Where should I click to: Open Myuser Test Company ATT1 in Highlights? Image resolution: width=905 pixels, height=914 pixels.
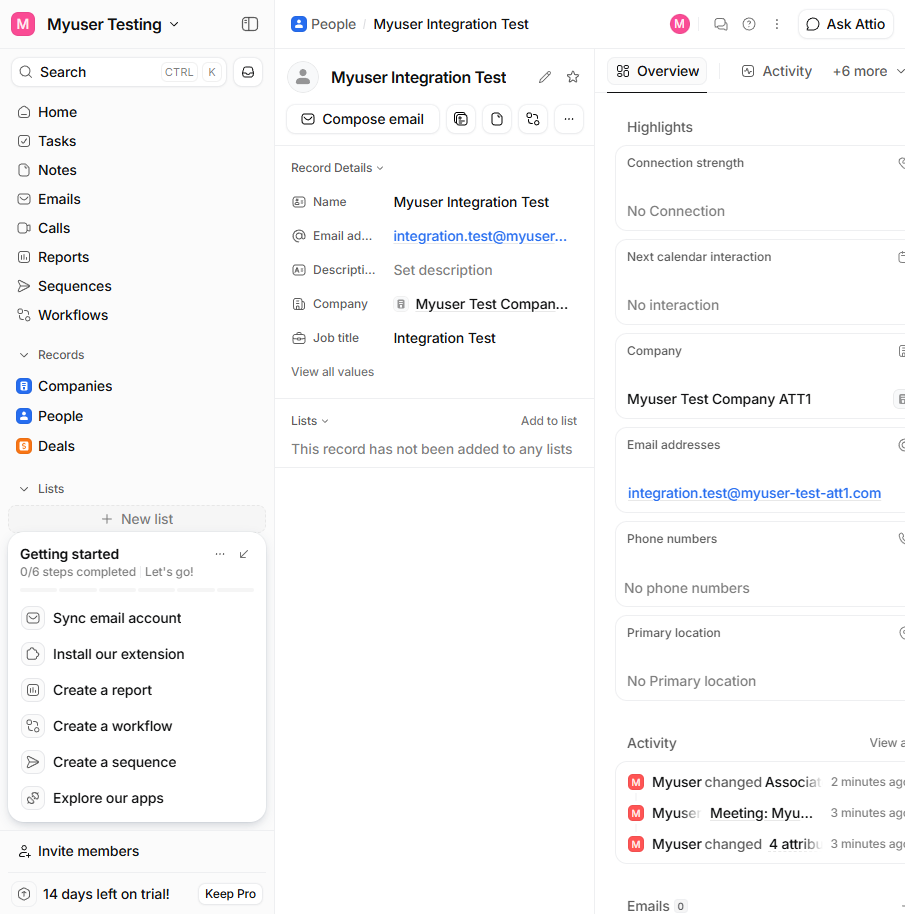719,399
